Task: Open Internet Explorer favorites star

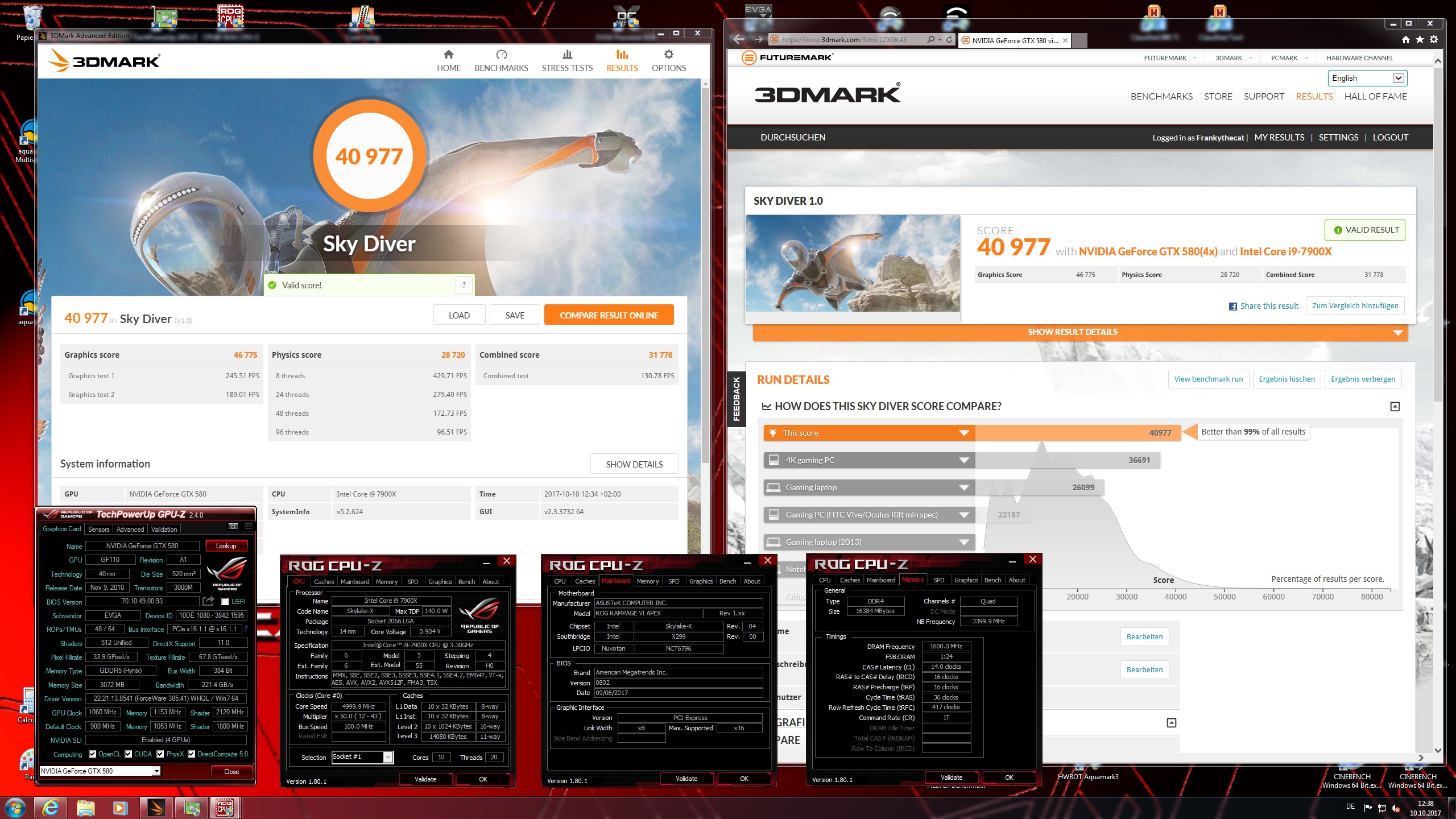Action: click(1420, 40)
